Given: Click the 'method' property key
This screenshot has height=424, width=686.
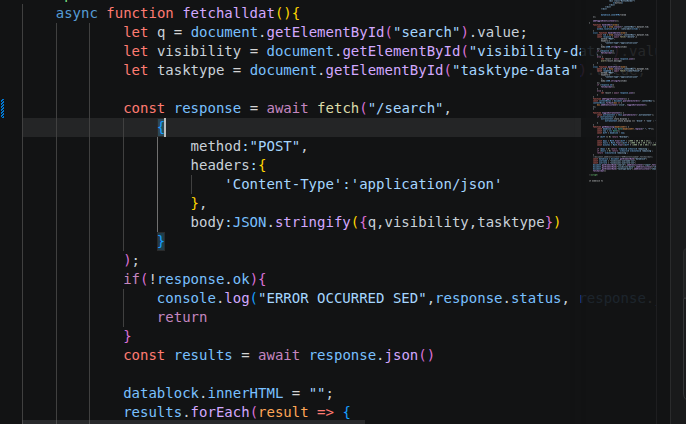Looking at the screenshot, I should pos(216,146).
